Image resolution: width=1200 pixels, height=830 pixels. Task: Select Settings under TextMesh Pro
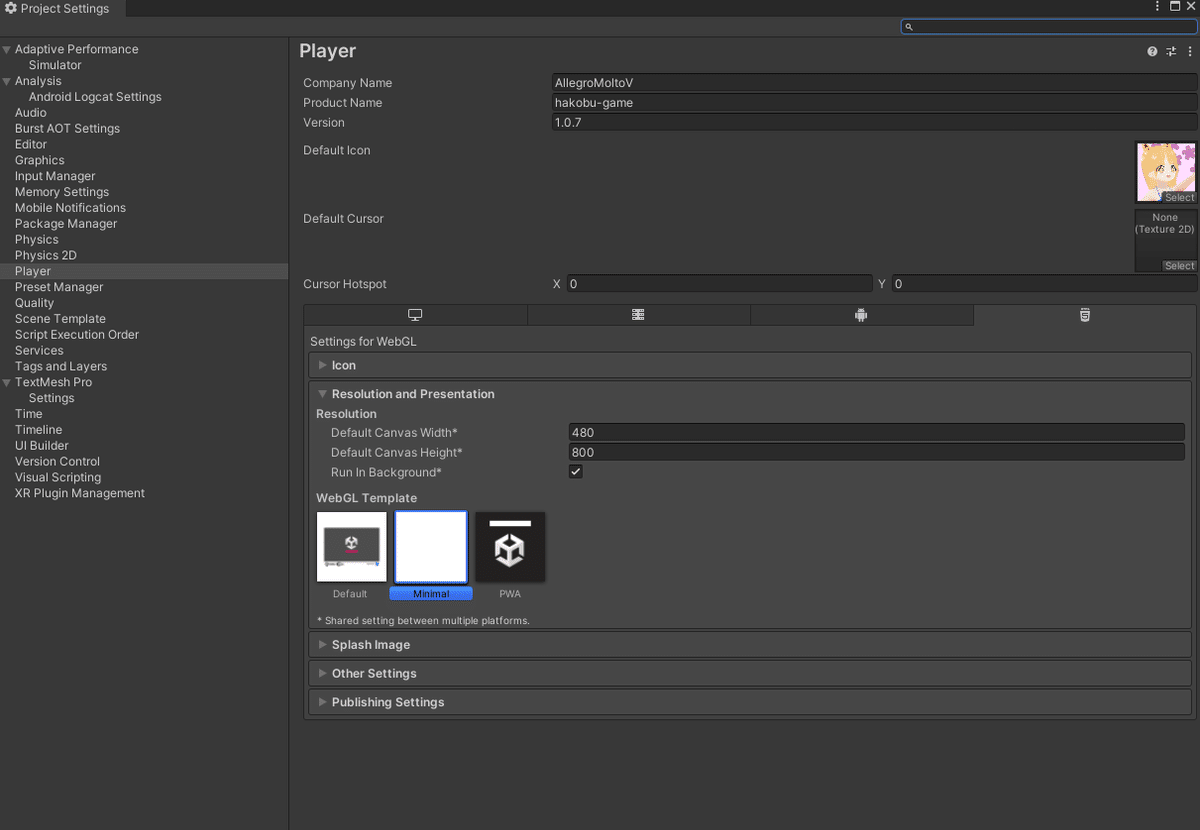[52, 398]
